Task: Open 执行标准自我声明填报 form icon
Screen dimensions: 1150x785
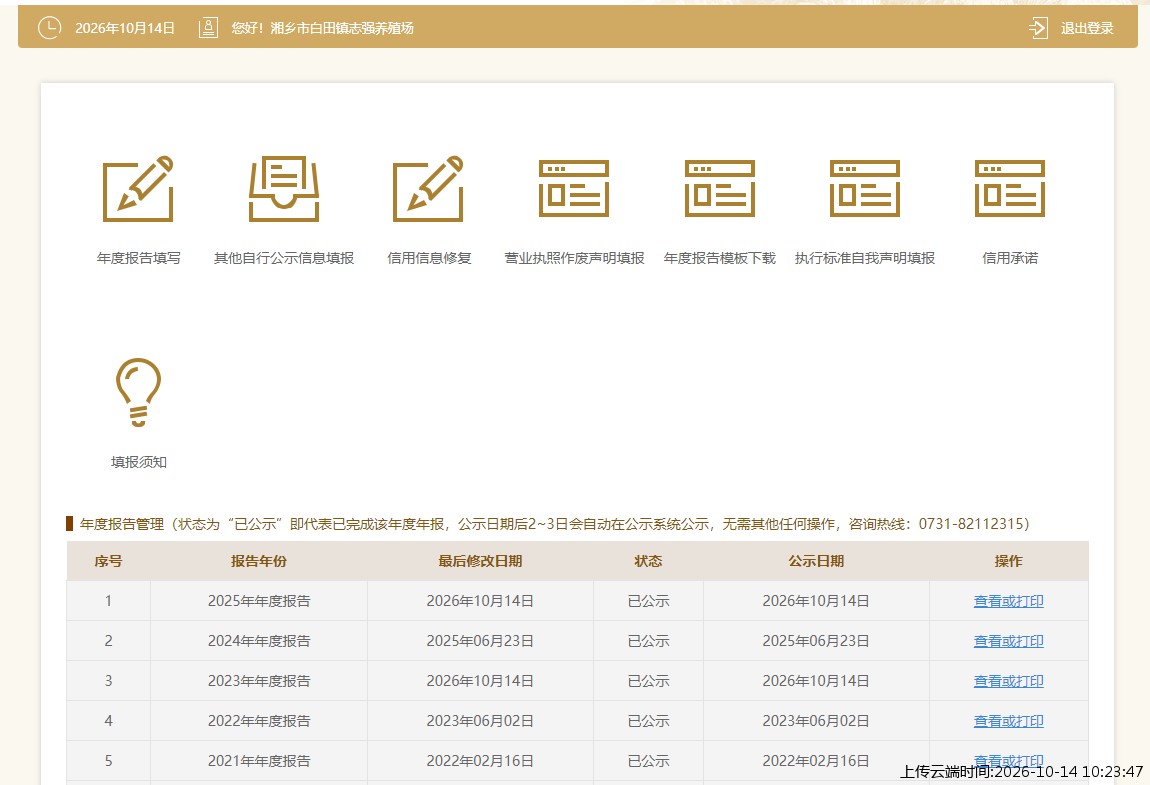Action: (x=865, y=189)
